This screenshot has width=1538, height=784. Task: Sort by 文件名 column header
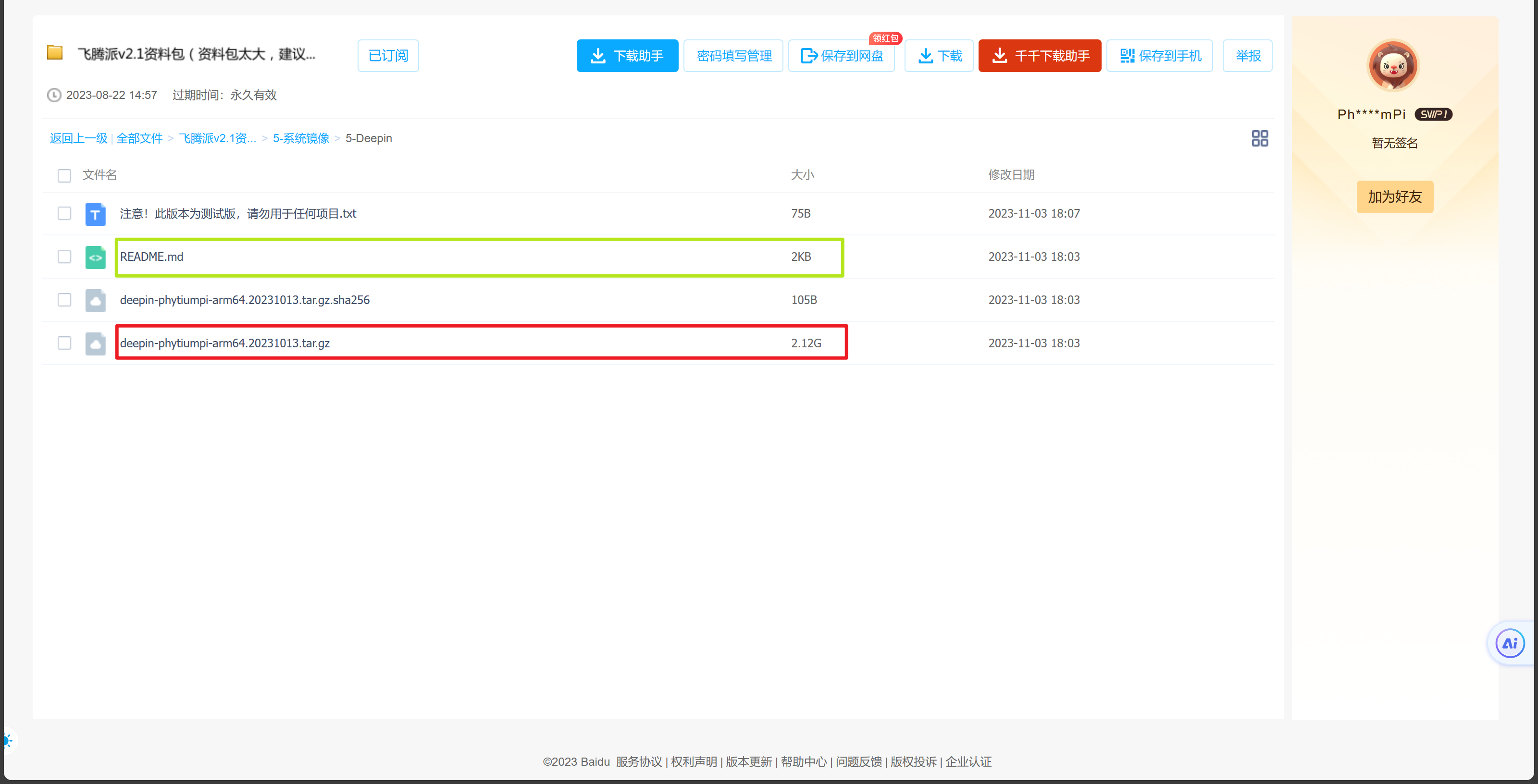(99, 175)
